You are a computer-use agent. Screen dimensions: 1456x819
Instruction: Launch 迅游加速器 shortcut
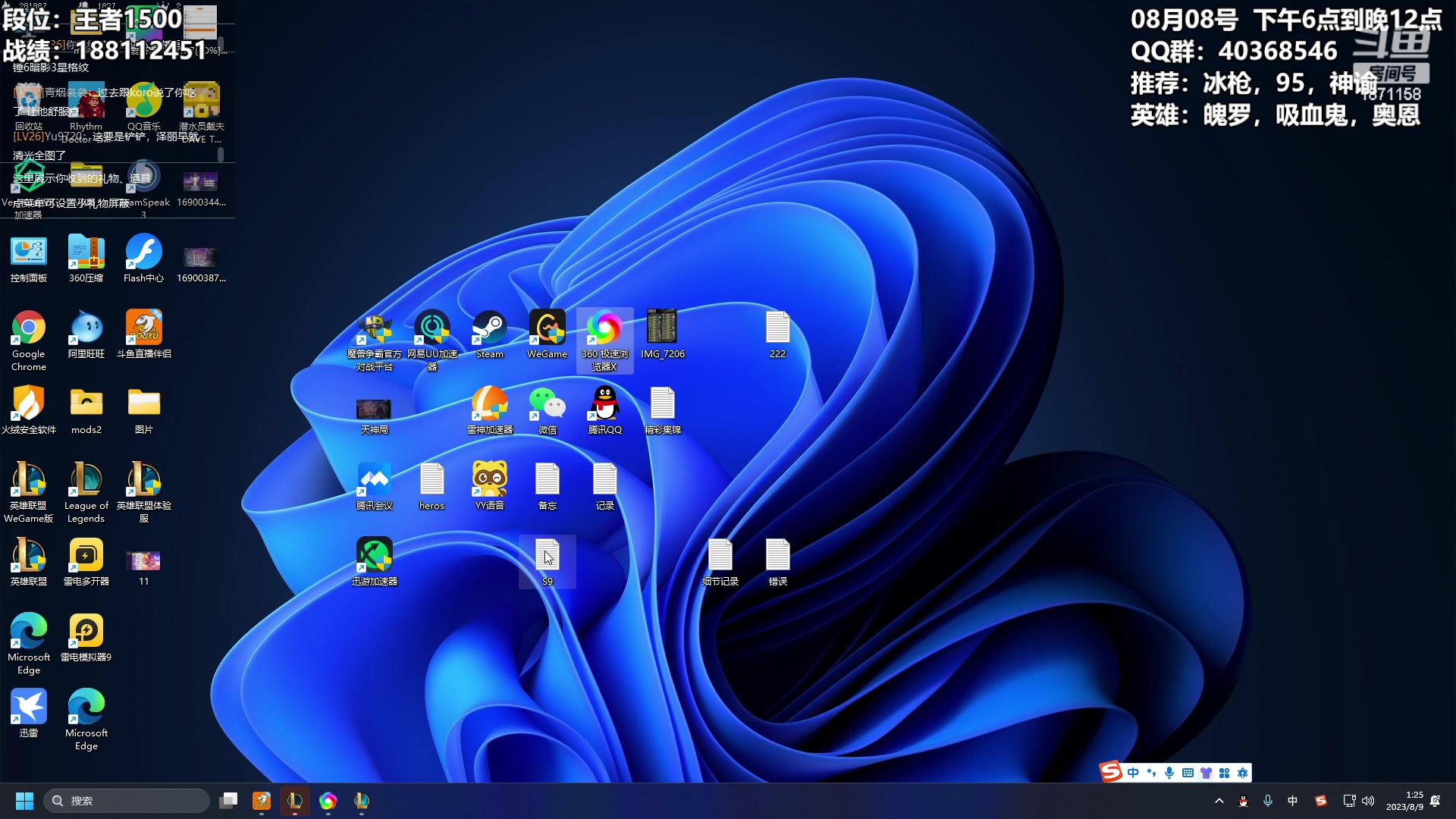pos(375,562)
